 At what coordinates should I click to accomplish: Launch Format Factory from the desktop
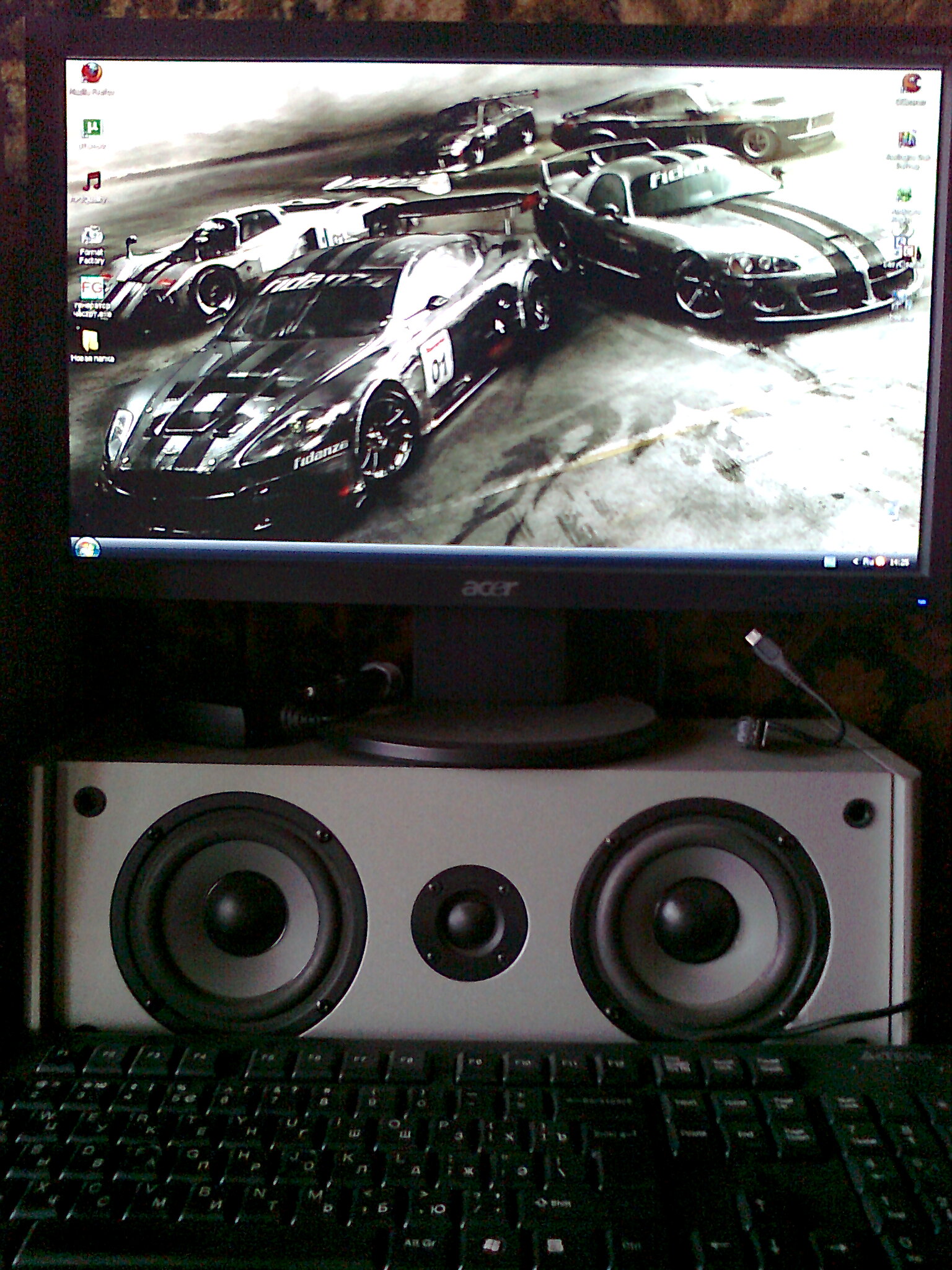point(92,244)
